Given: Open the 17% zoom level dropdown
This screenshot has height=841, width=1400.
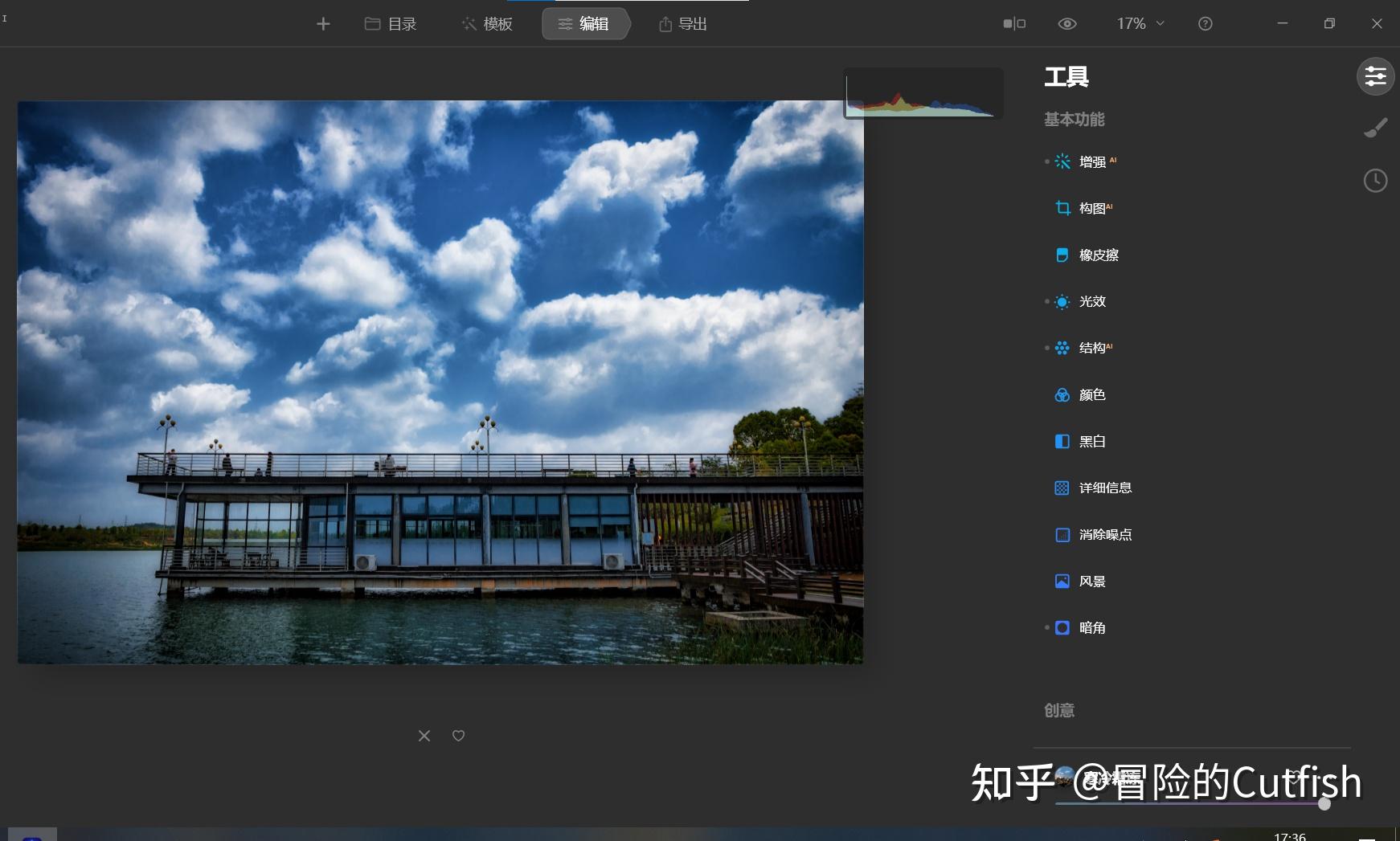Looking at the screenshot, I should point(1139,23).
